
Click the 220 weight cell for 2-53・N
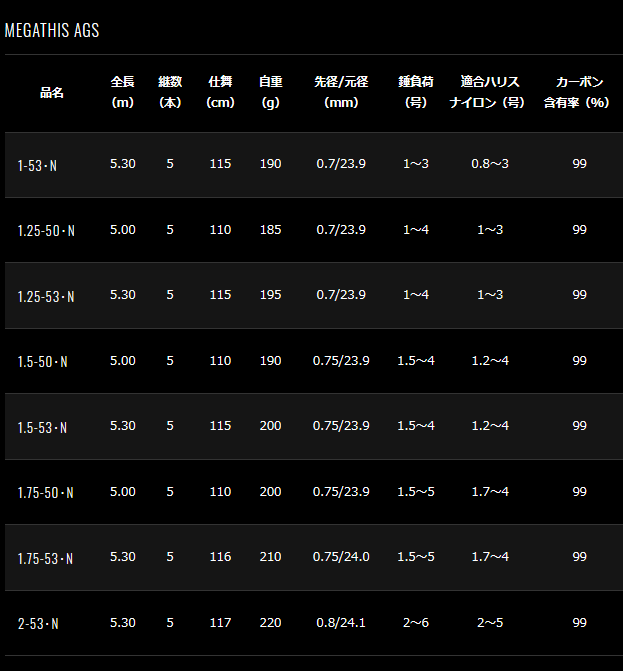pos(270,623)
